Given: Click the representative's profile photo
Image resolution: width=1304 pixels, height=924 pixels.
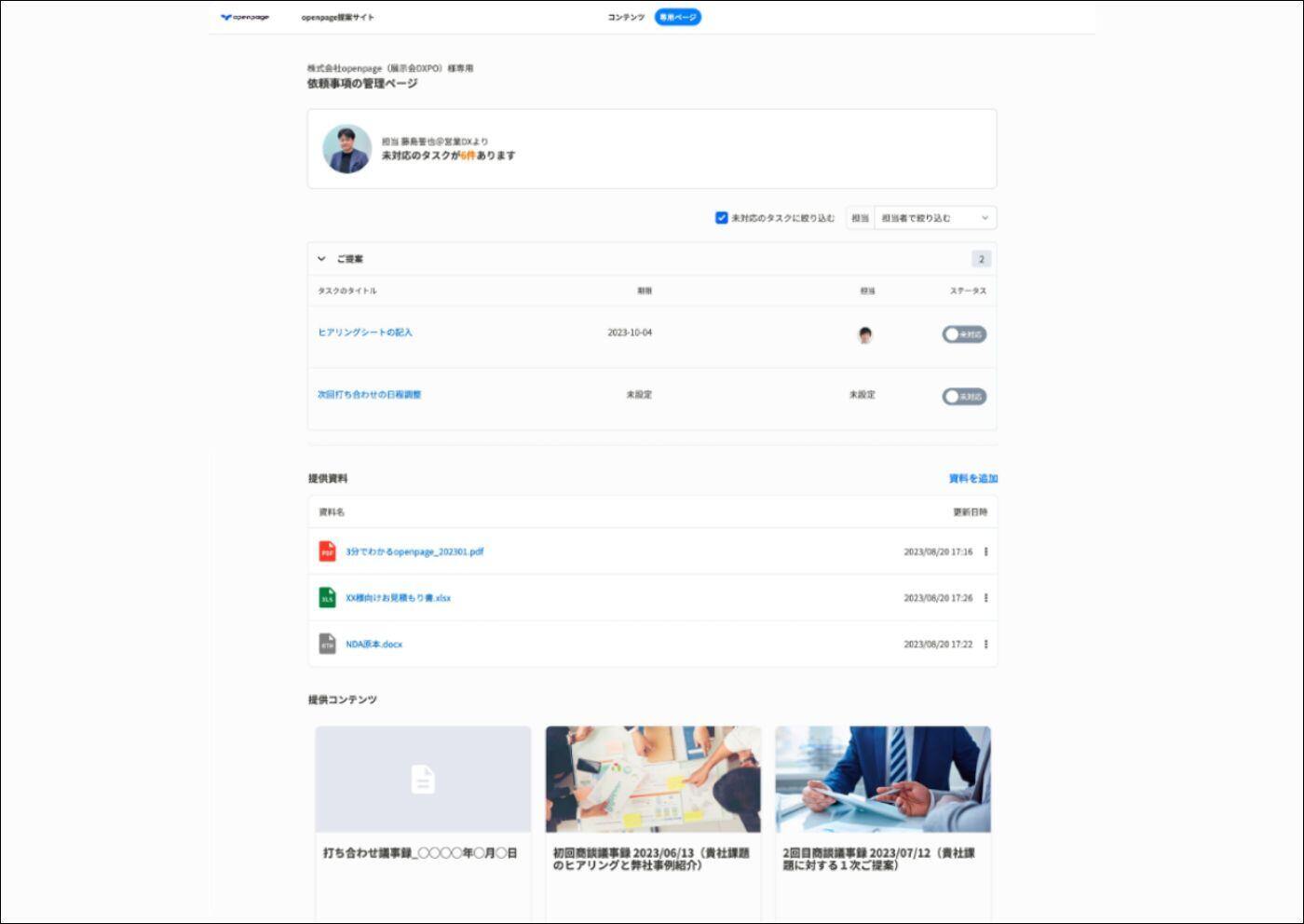Looking at the screenshot, I should tap(346, 149).
